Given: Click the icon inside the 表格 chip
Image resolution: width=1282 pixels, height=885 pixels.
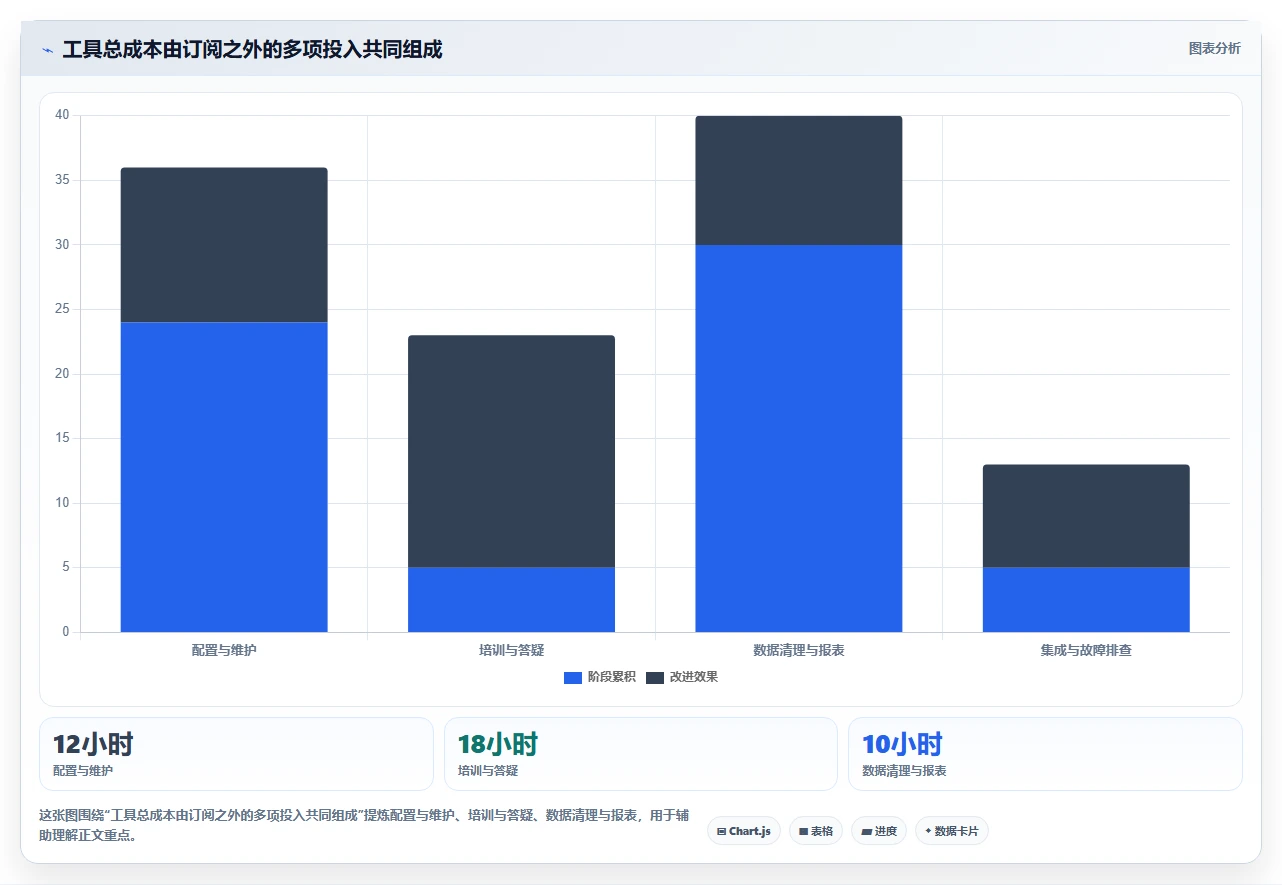Looking at the screenshot, I should pos(803,831).
